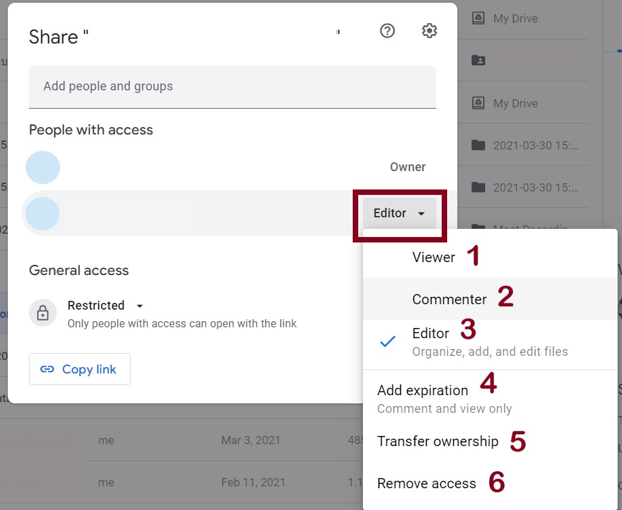Select Transfer ownership option

click(x=437, y=441)
